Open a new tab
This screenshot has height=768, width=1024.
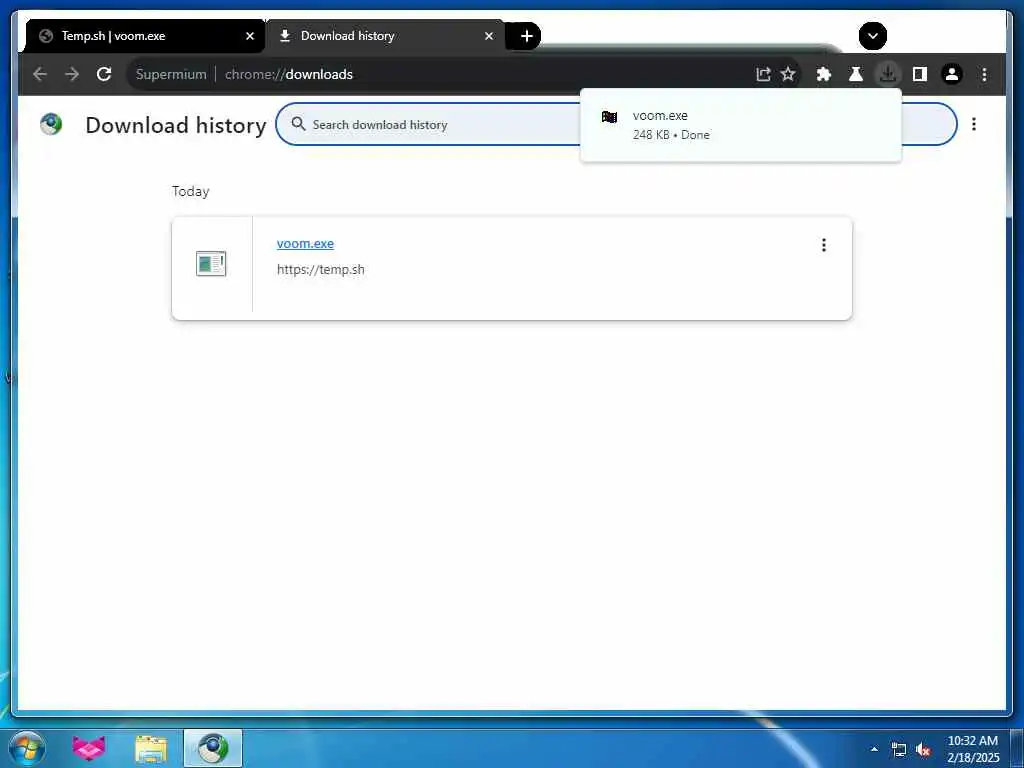(x=526, y=36)
